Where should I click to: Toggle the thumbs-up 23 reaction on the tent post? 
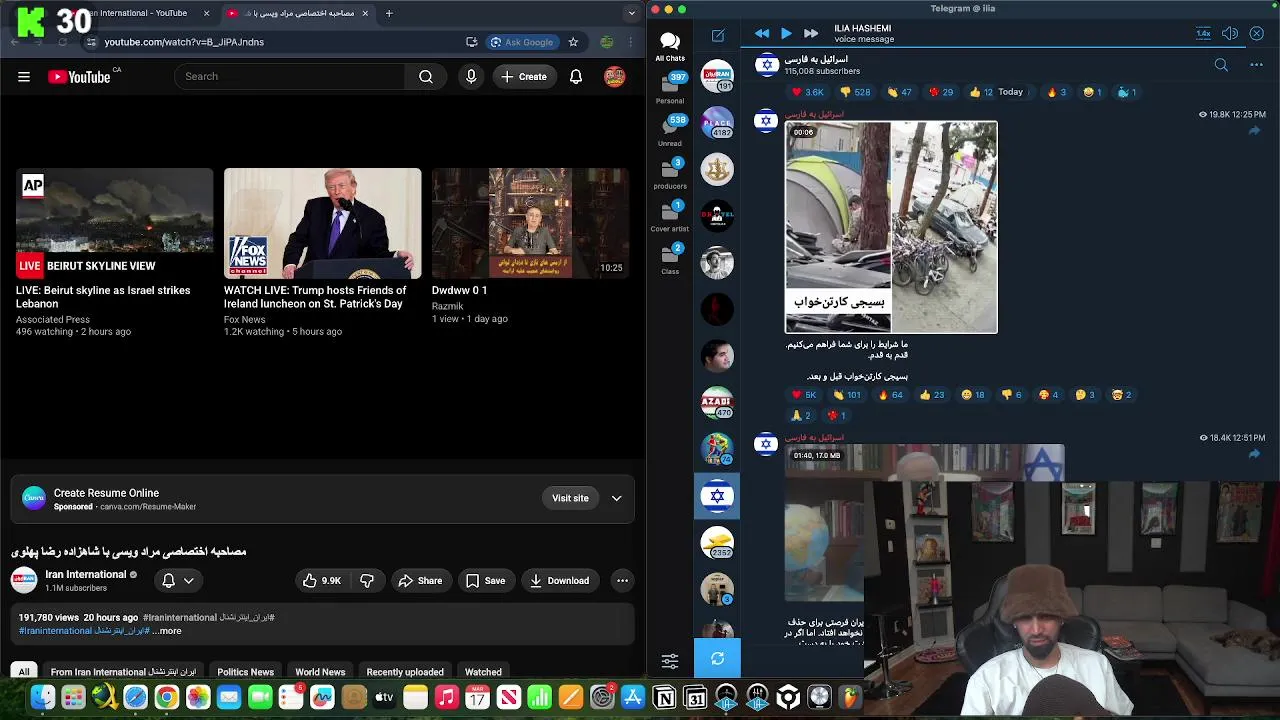coord(932,395)
